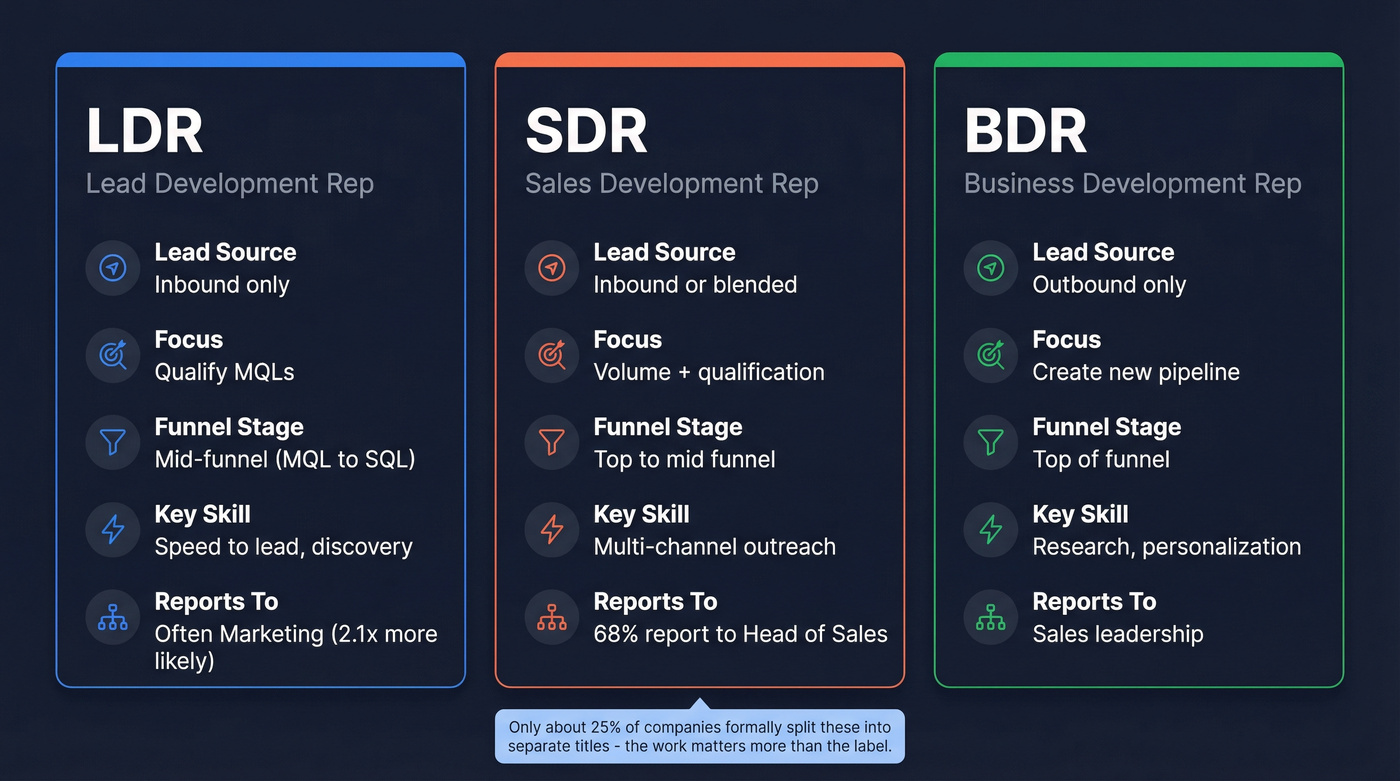Click the Key Skill lightning icon in LDR column
Image resolution: width=1400 pixels, height=781 pixels.
pyautogui.click(x=112, y=530)
